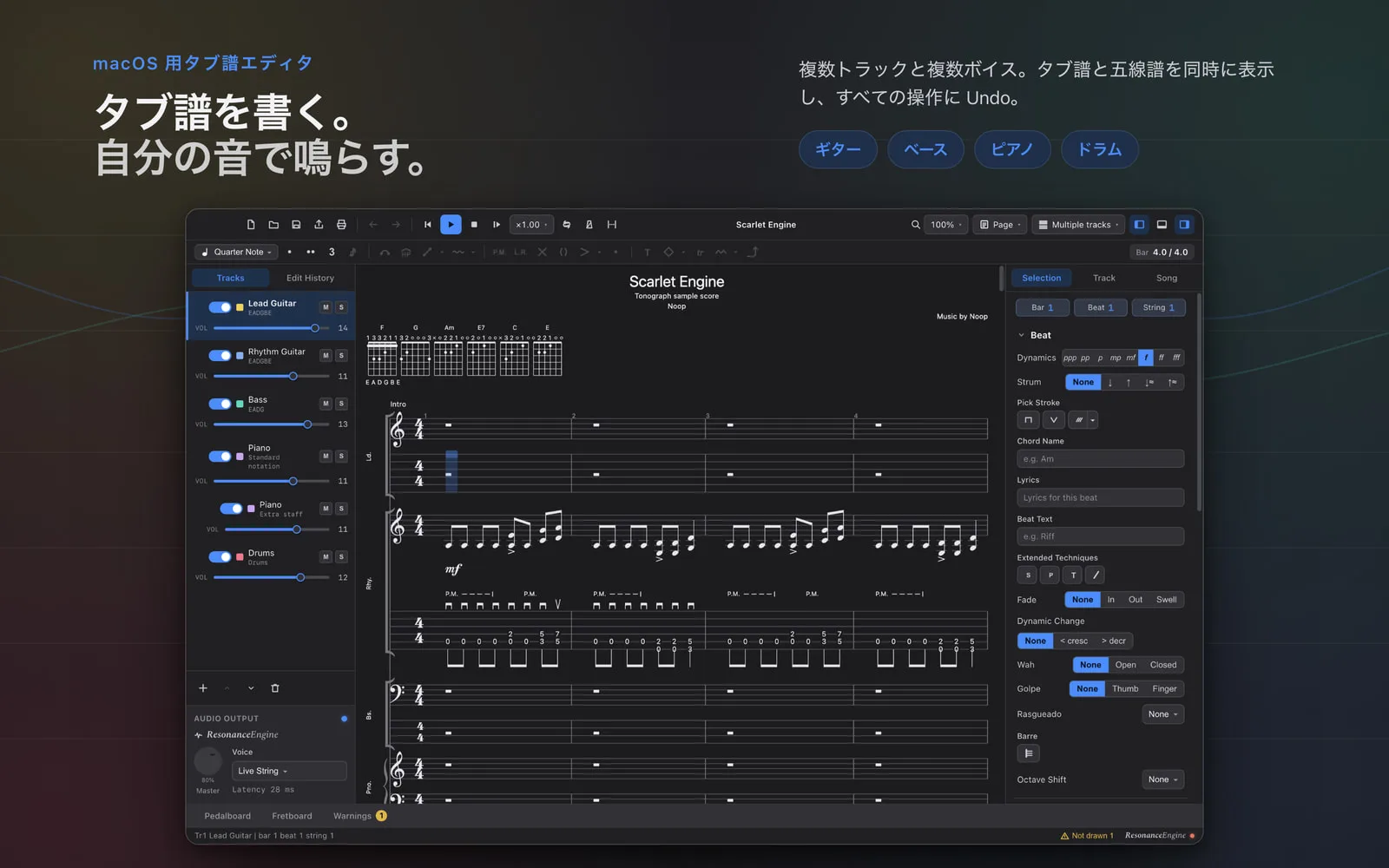Viewport: 1389px width, 868px height.
Task: Add a new track with plus icon
Action: 203,688
